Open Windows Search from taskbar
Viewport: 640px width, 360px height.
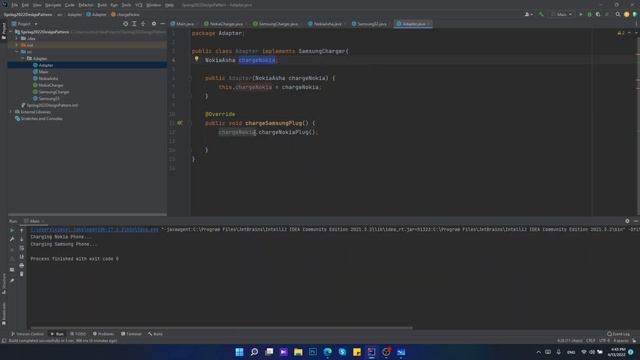coord(254,352)
